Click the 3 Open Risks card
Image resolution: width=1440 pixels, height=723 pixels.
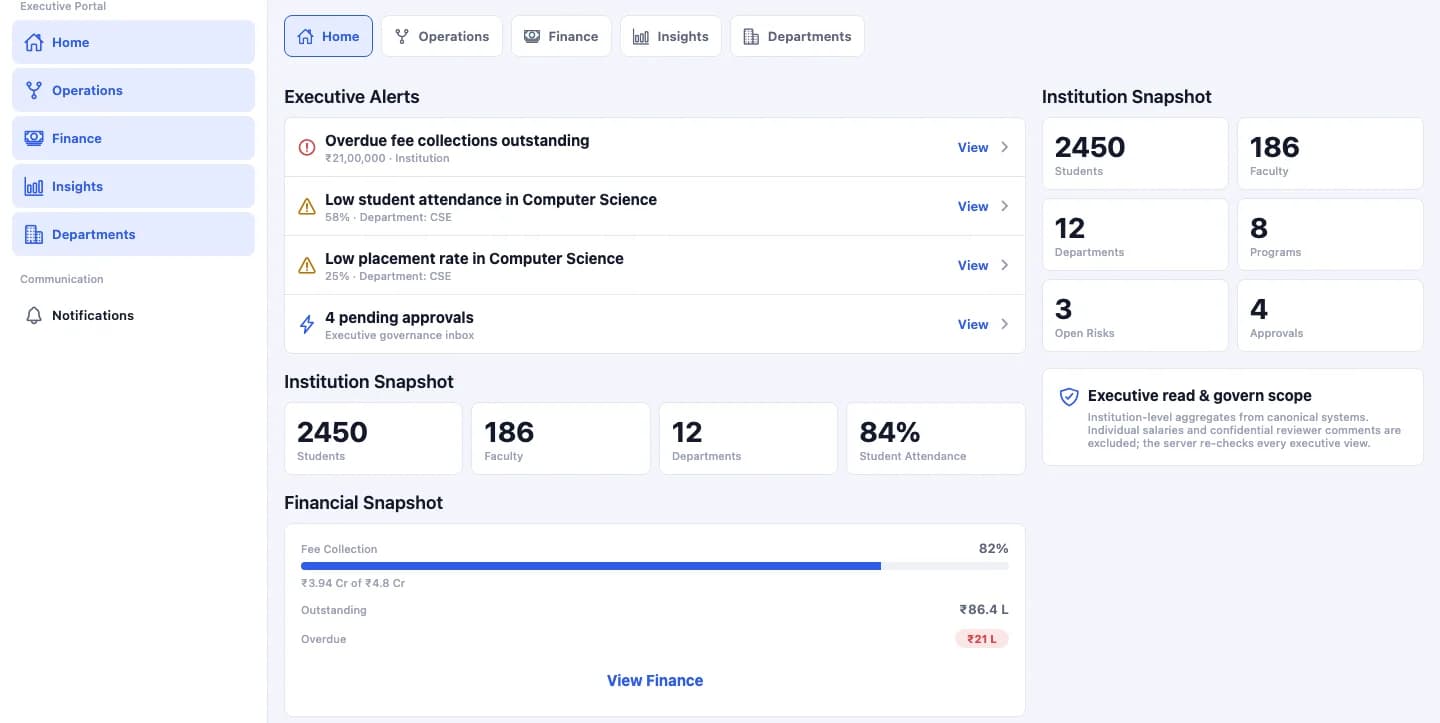(1135, 315)
